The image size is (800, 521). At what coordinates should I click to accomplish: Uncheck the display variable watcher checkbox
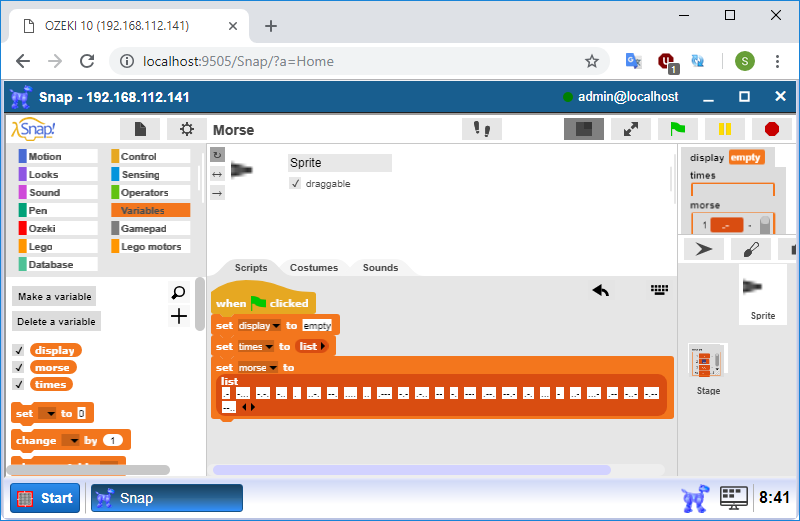[x=19, y=351]
